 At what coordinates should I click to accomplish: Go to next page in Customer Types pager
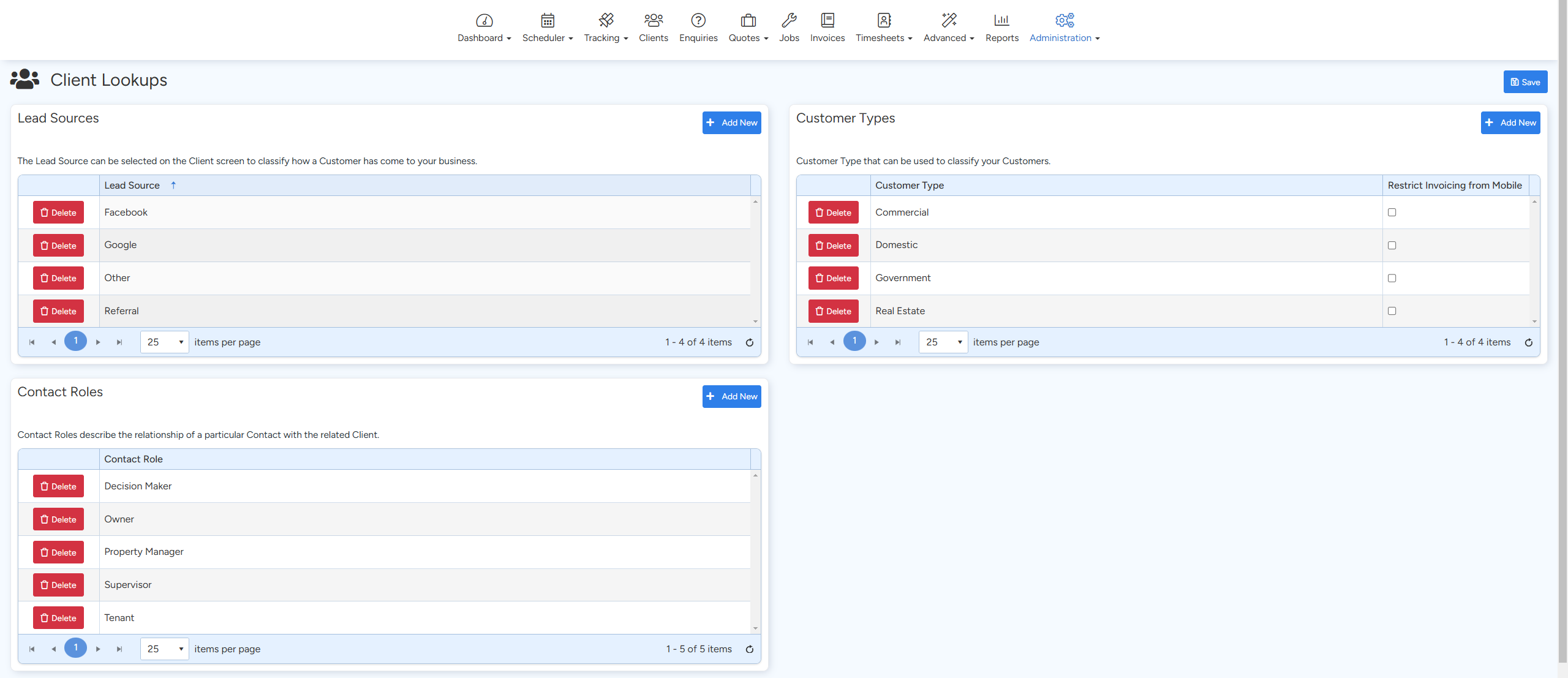[x=876, y=342]
